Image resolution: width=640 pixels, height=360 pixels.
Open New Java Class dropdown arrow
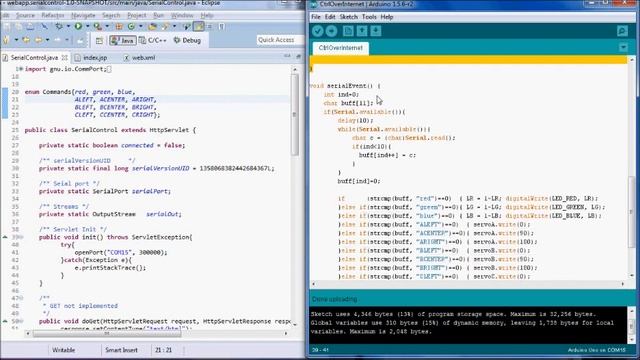140,27
